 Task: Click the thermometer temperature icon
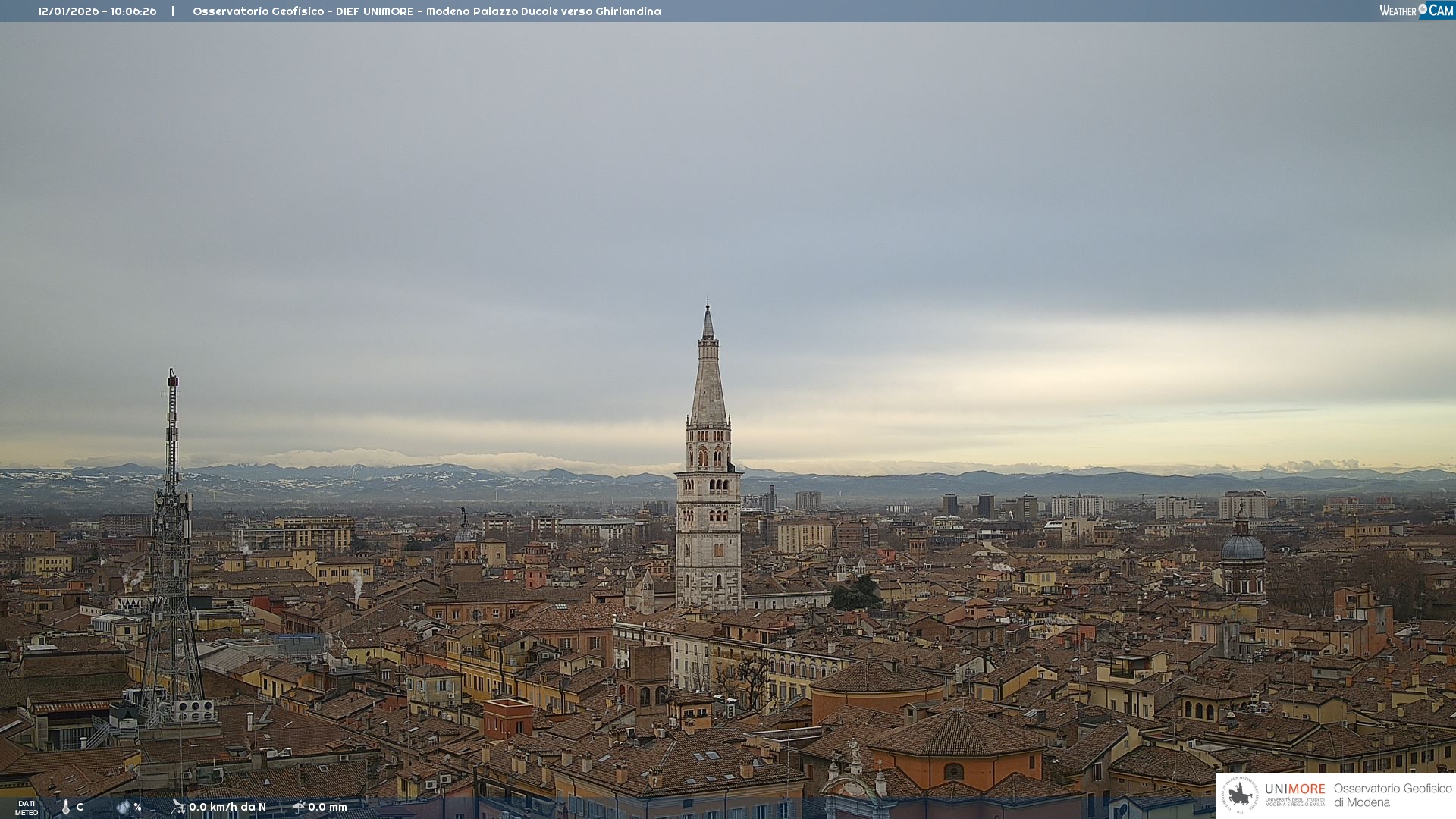pos(66,807)
